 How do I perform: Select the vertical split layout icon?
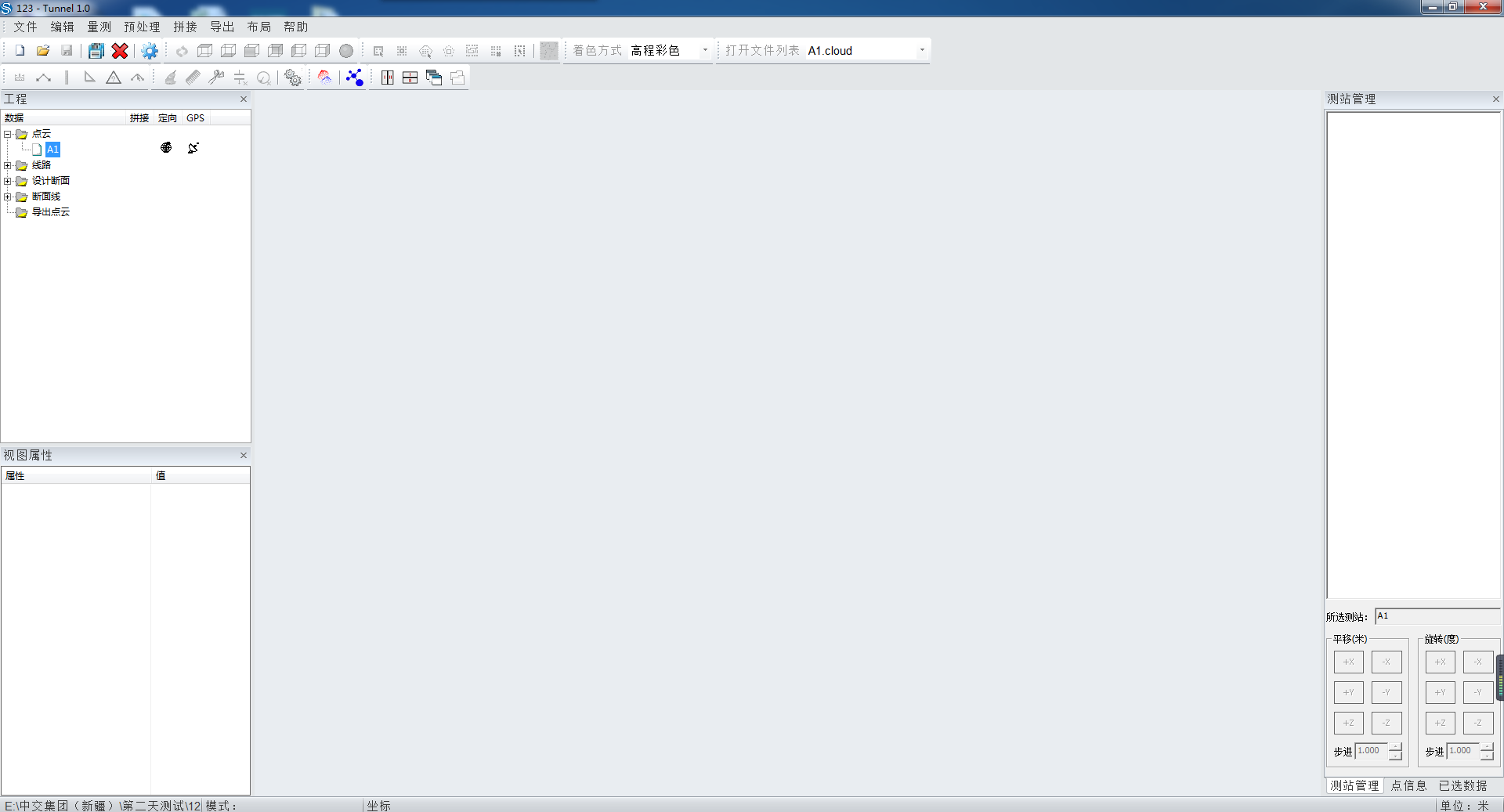pyautogui.click(x=387, y=78)
